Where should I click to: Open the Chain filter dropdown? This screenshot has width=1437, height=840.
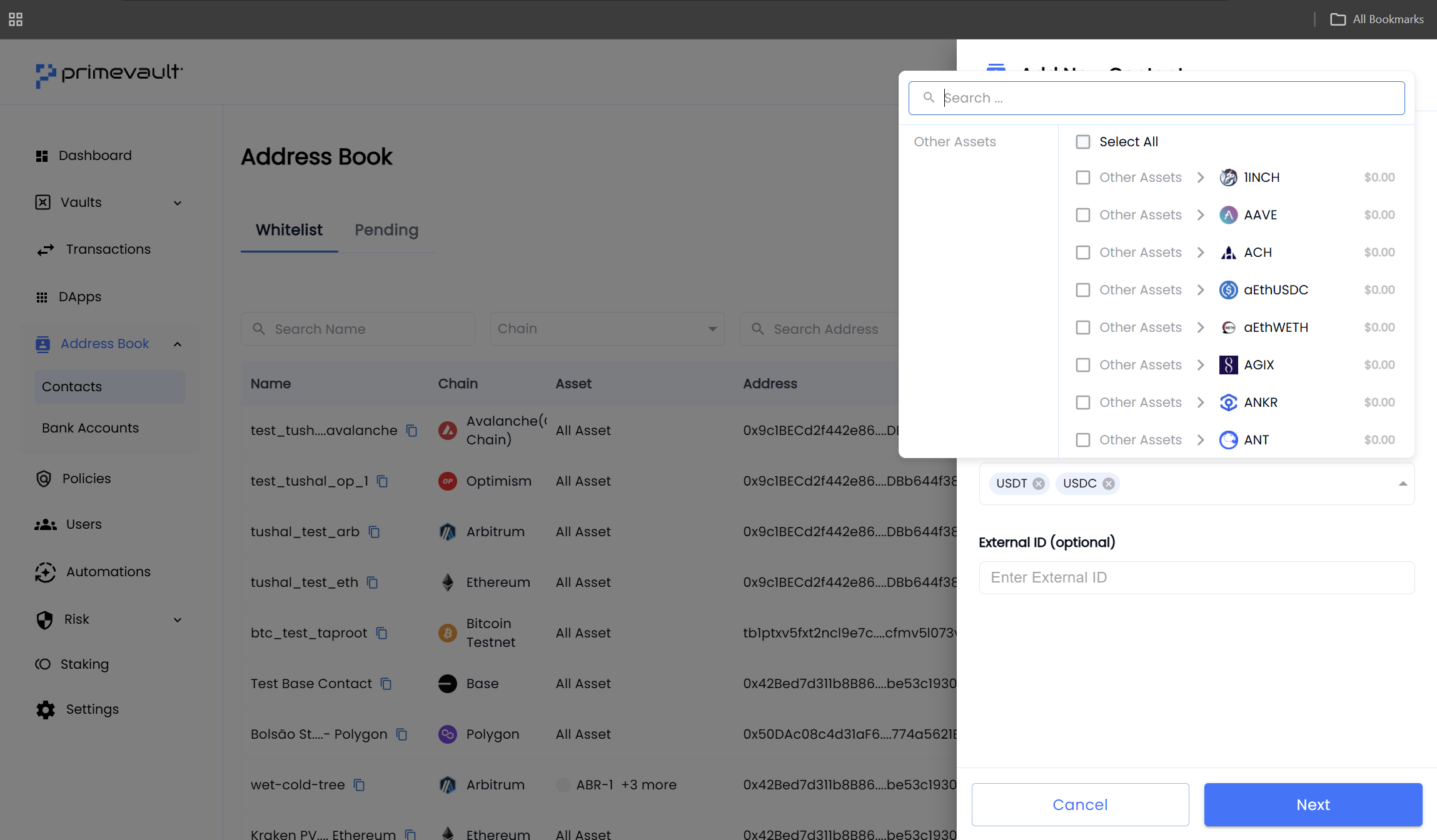tap(607, 329)
